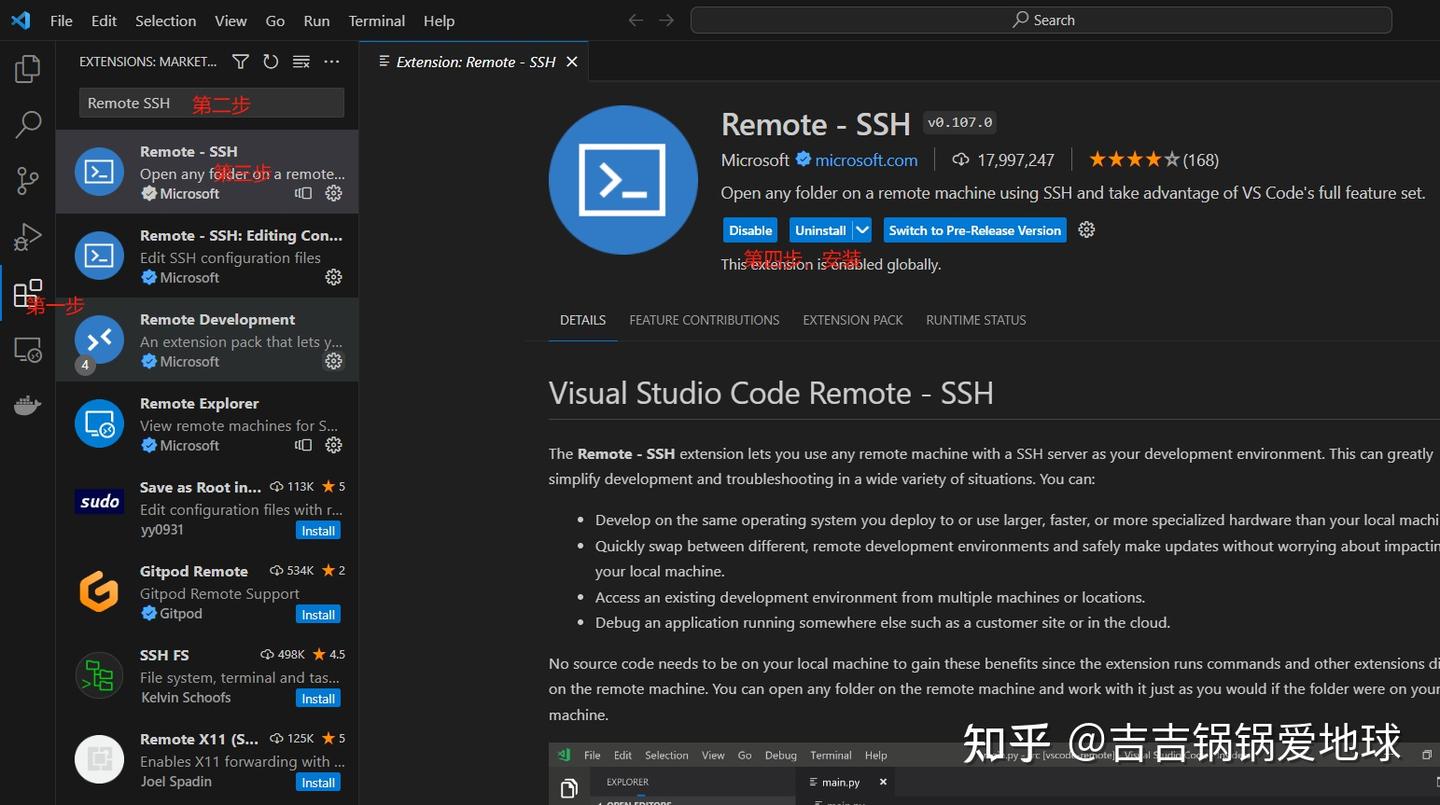Open Views and More Actions menu
This screenshot has width=1440, height=805.
coord(332,61)
